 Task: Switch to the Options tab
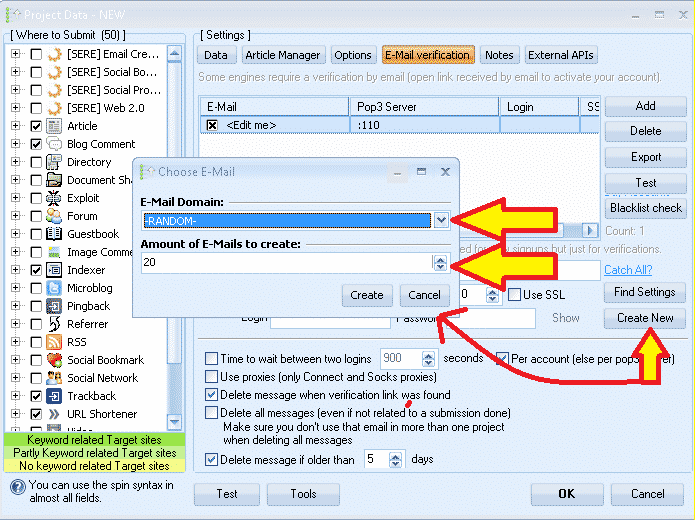click(353, 55)
